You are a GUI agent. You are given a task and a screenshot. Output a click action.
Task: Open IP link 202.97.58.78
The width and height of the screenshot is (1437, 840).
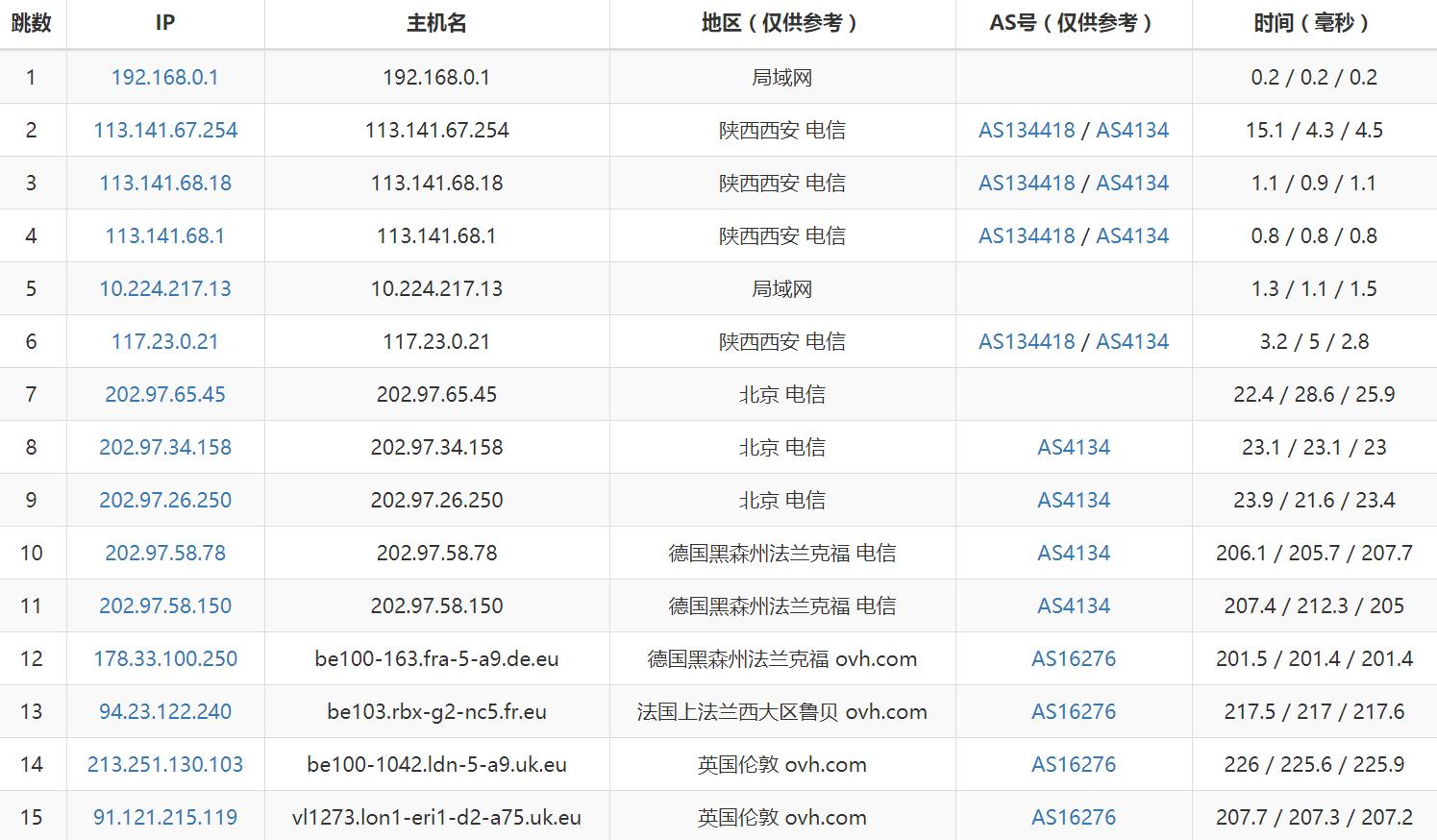[x=164, y=553]
